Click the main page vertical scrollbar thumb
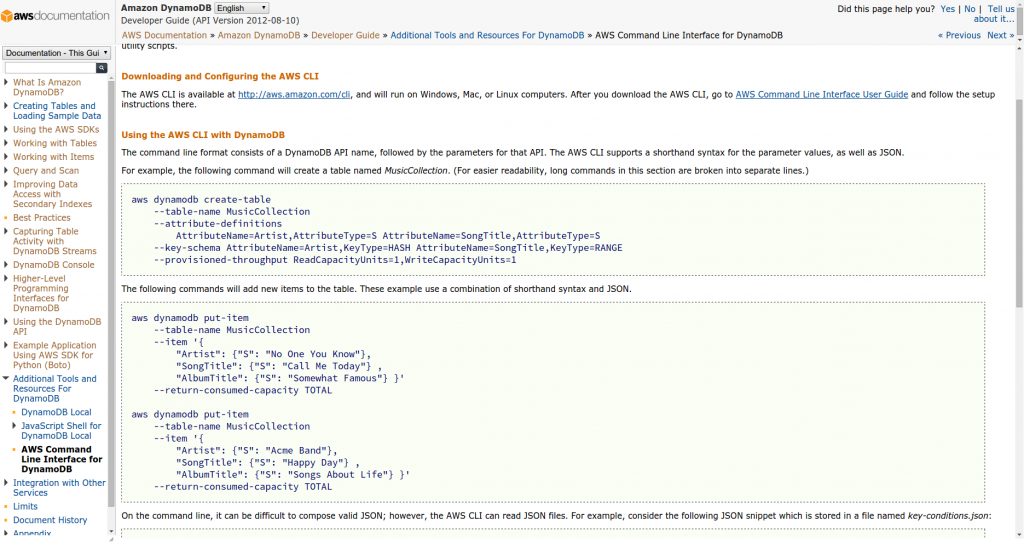 (x=1019, y=204)
